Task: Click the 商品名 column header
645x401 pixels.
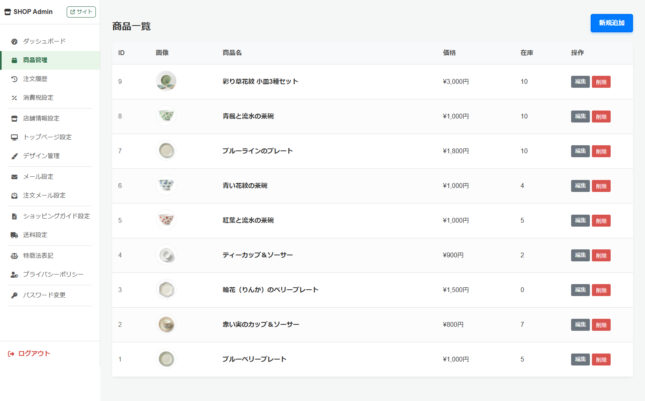Action: [232, 53]
